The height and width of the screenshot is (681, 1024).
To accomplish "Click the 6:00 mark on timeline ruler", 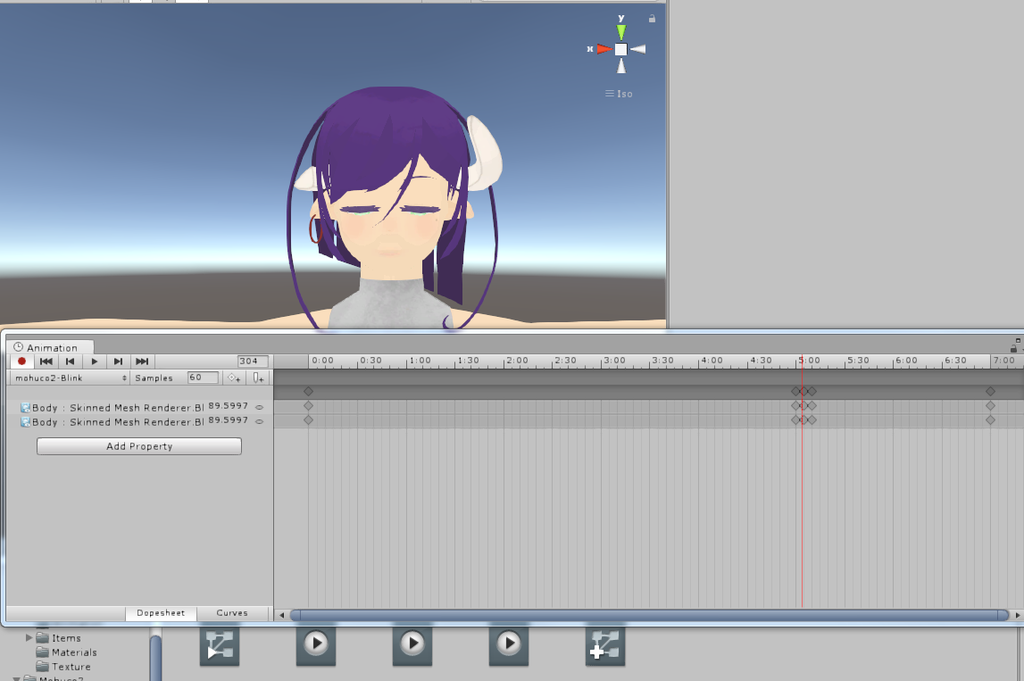I will 906,360.
